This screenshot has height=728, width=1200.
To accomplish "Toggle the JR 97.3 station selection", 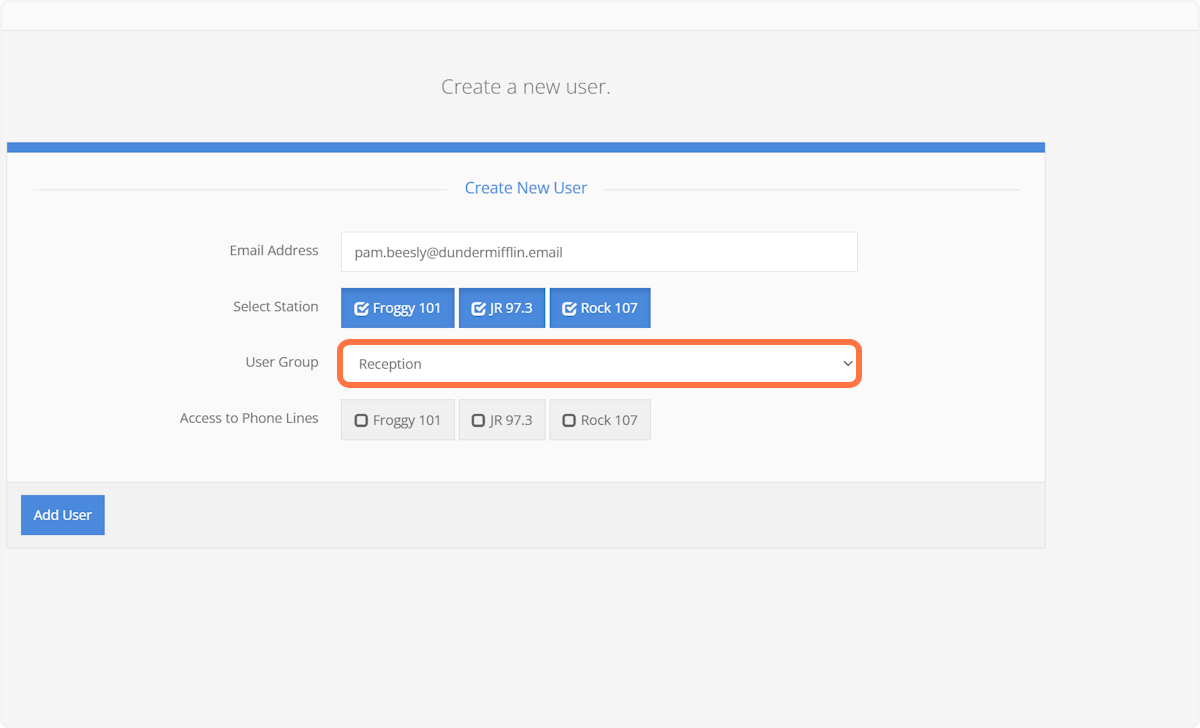I will pyautogui.click(x=501, y=307).
